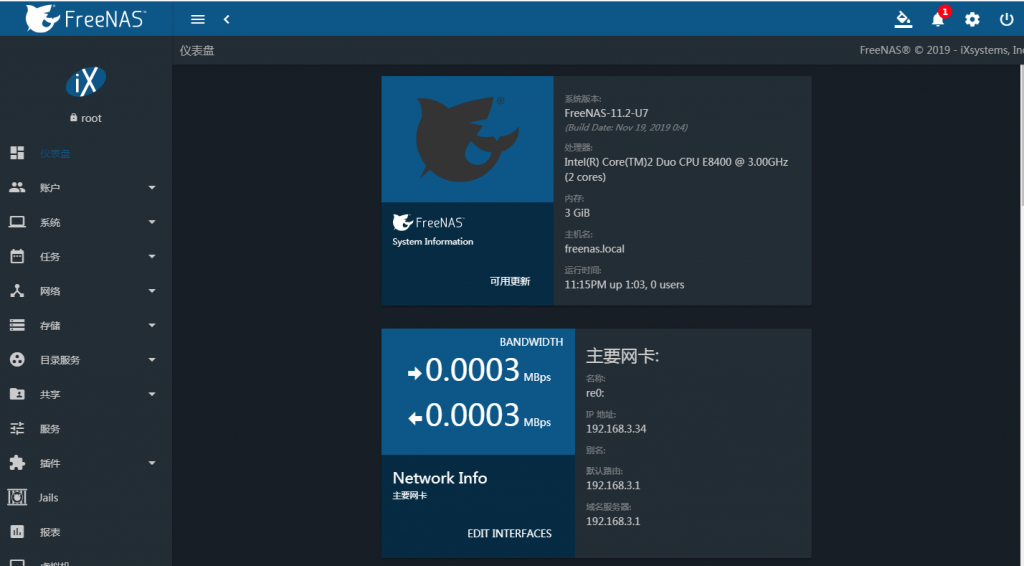Expand the 存储 menu arrow
Image resolution: width=1024 pixels, height=566 pixels.
(152, 325)
